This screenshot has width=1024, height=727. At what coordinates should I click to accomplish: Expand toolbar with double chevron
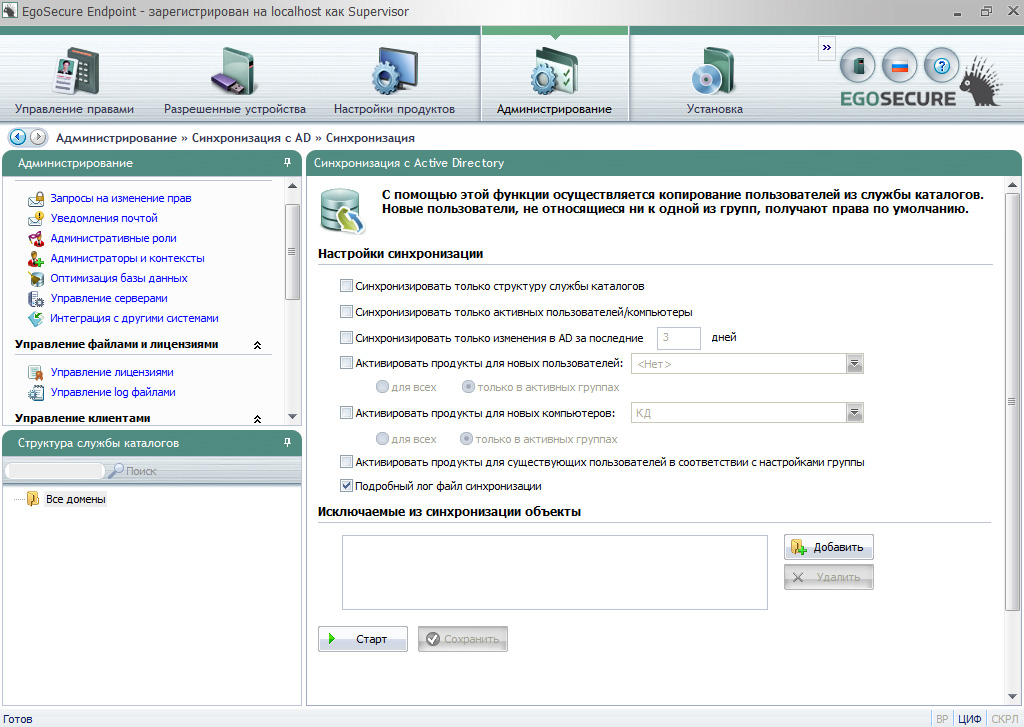click(x=827, y=48)
